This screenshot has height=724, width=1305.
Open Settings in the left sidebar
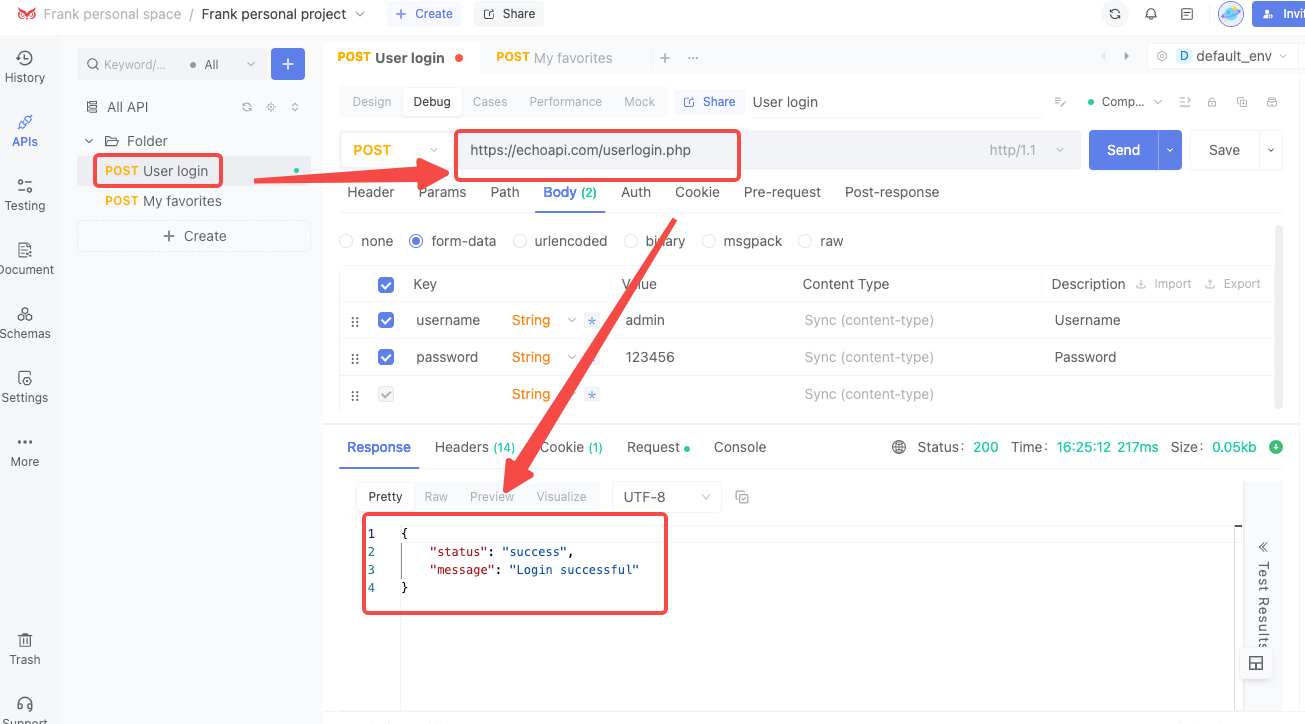tap(25, 387)
